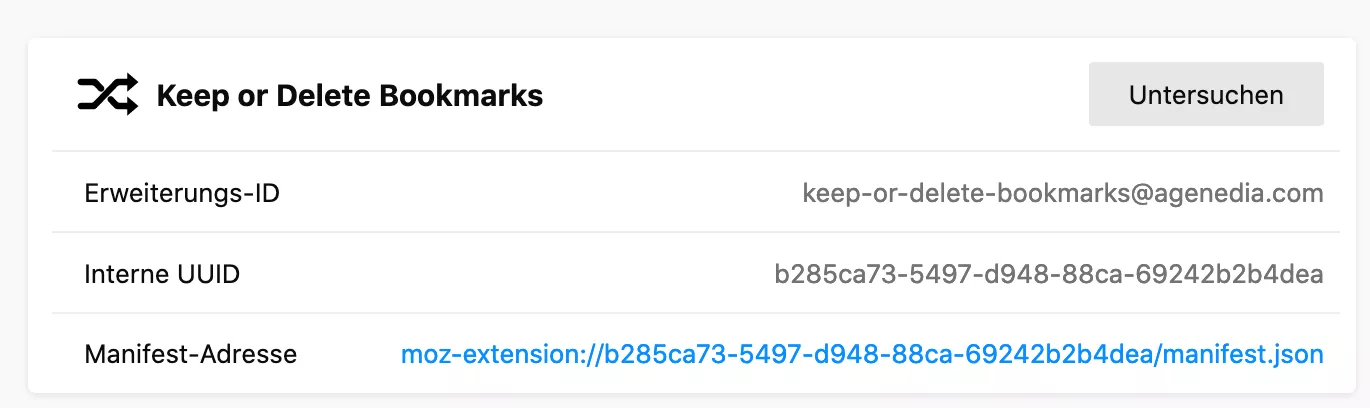Click the Untersuchen button
Image resolution: width=1370 pixels, height=408 pixels.
coord(1206,95)
